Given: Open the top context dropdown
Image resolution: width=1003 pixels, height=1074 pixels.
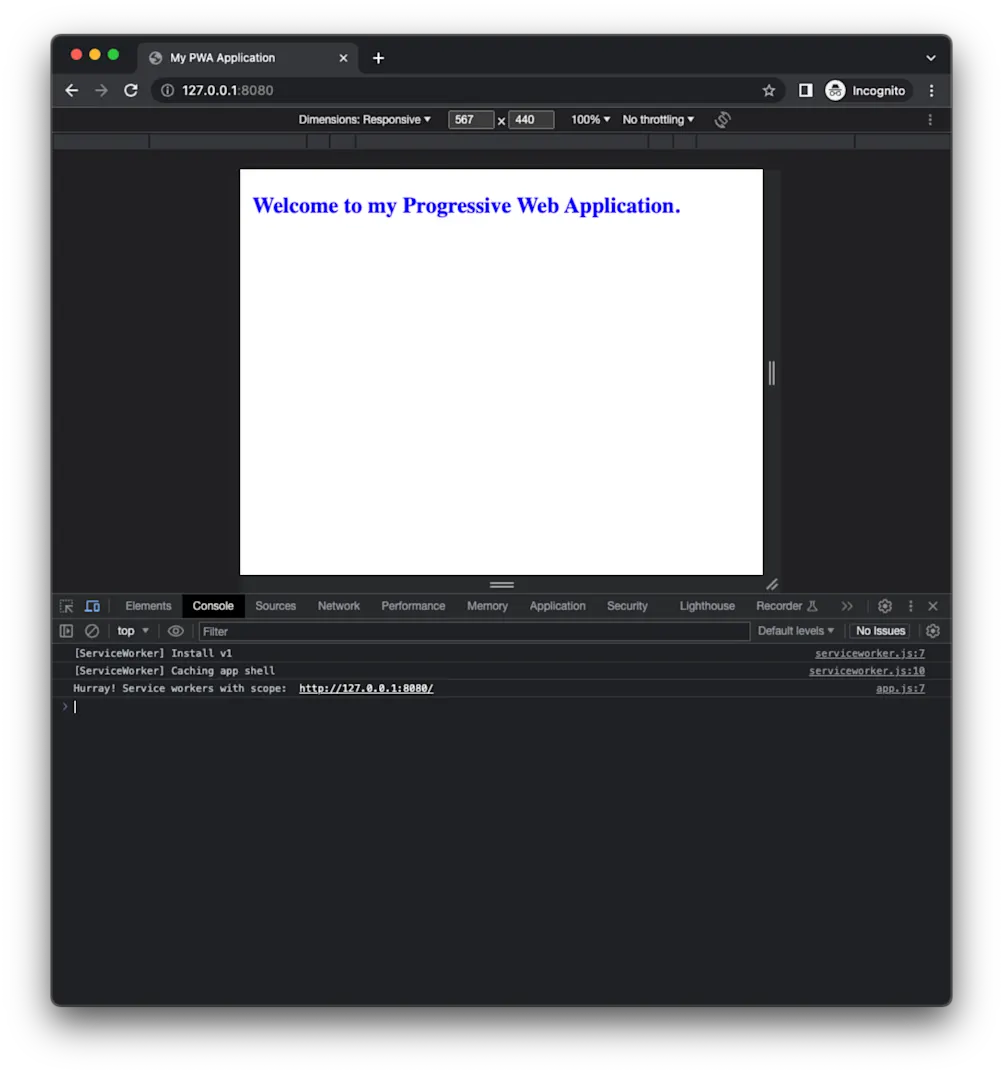Looking at the screenshot, I should point(133,631).
